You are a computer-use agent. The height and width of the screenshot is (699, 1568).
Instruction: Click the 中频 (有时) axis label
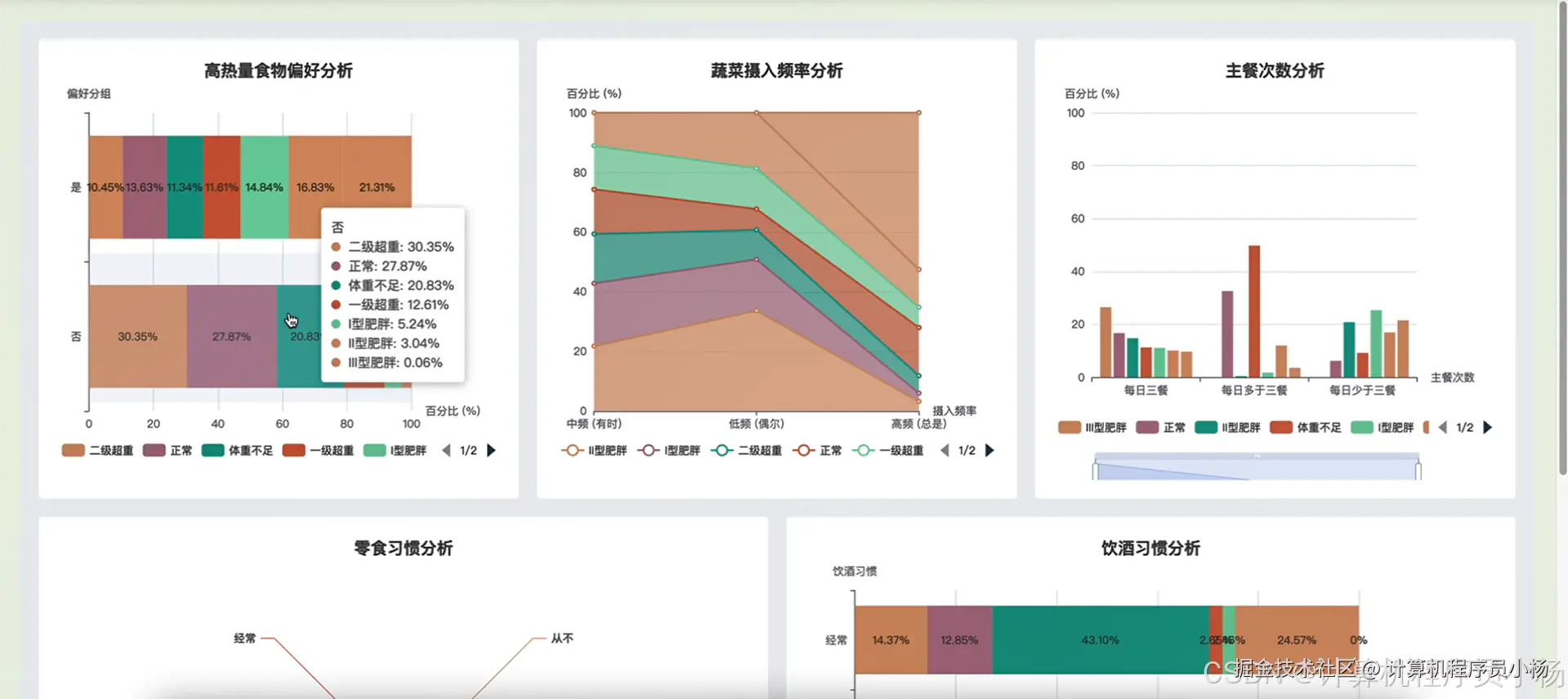594,424
